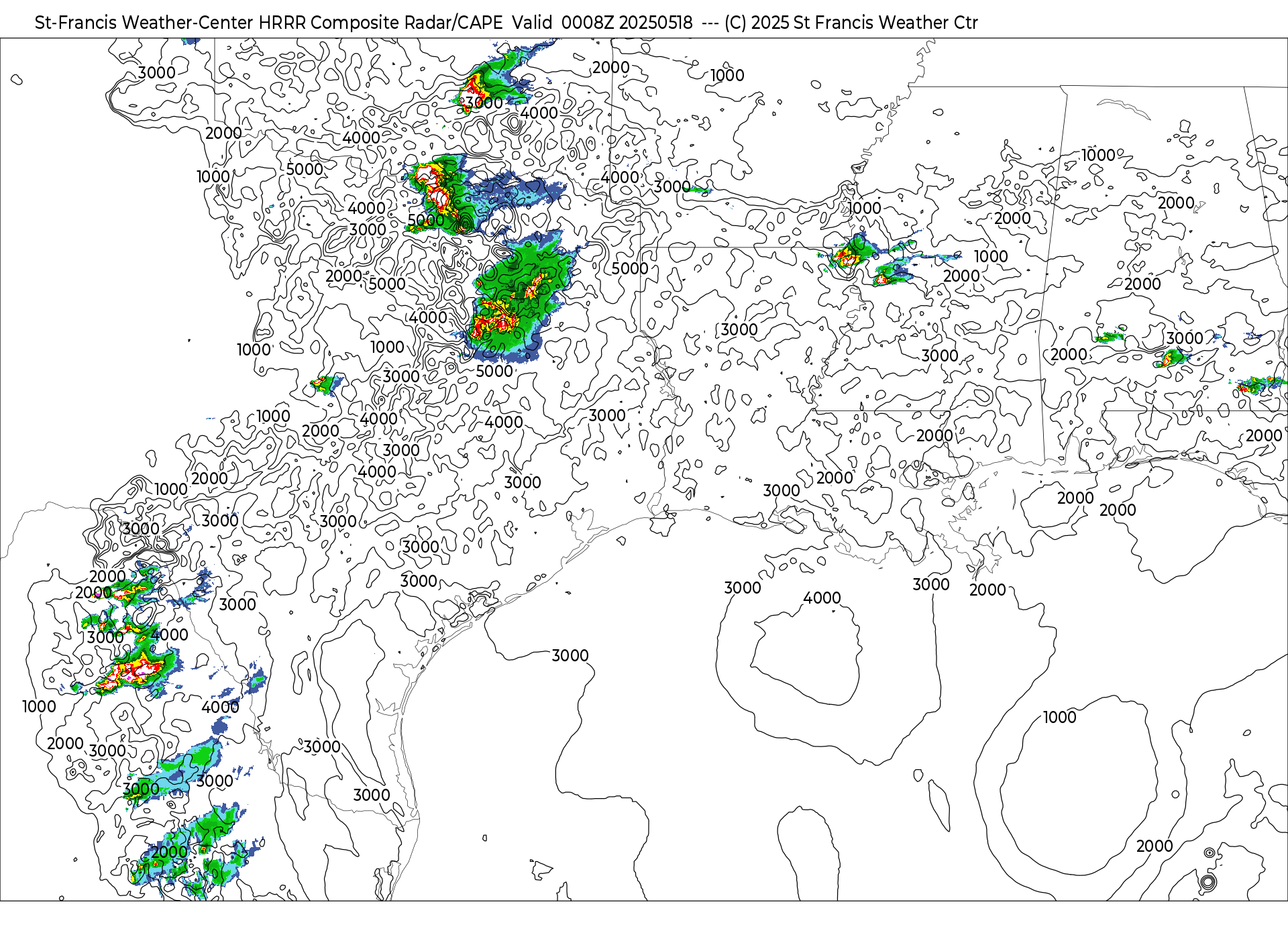Click "HRRR Composite Radar/CAPE" in the header

point(381,23)
